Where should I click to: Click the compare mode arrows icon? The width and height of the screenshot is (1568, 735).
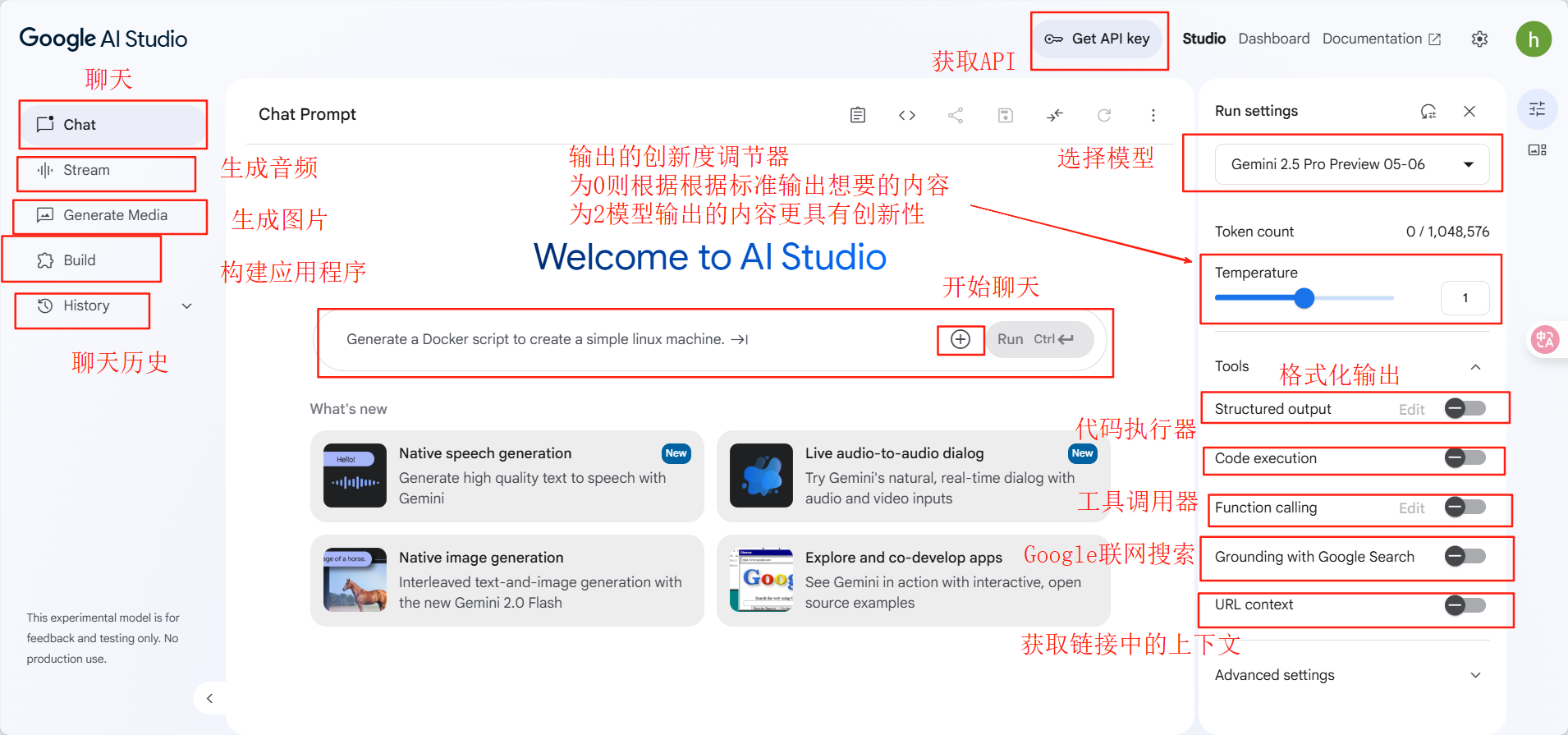click(1055, 115)
